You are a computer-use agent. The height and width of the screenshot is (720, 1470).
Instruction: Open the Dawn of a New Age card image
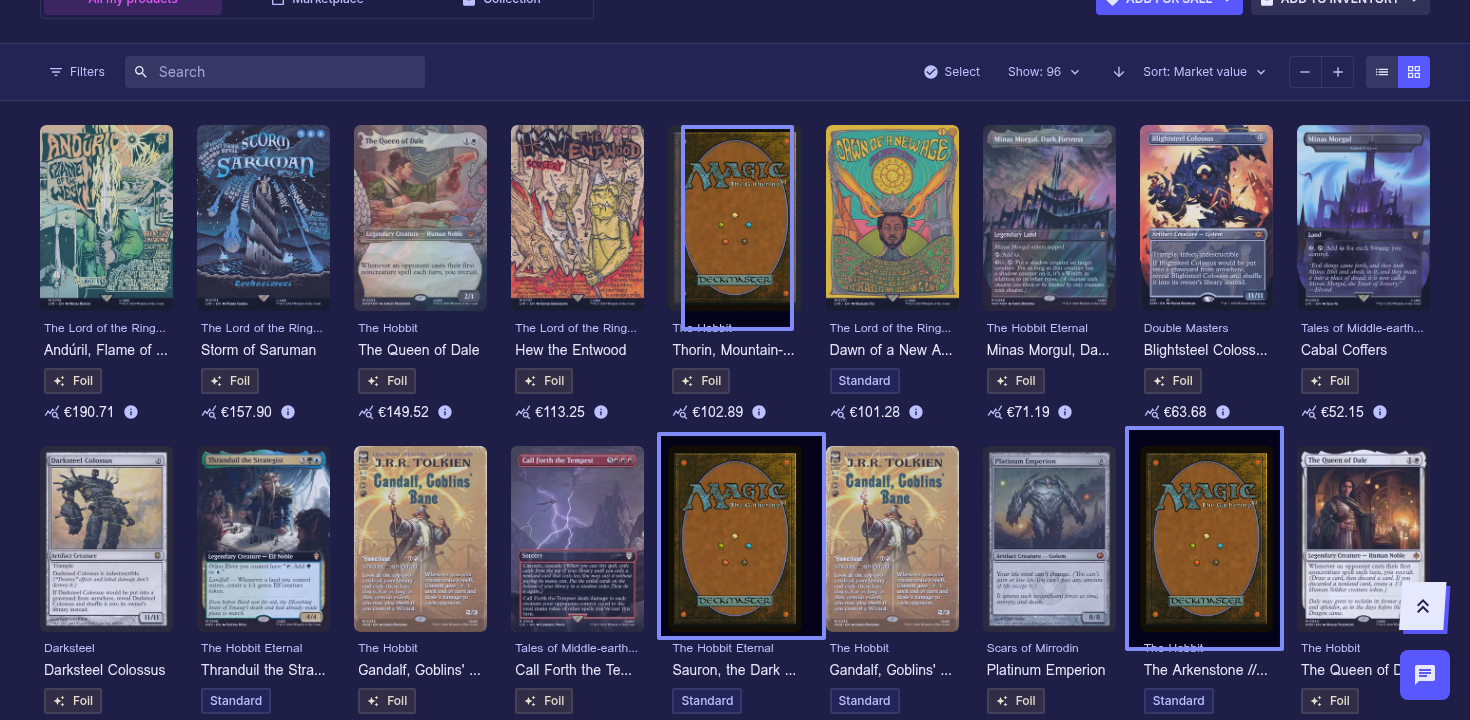tap(892, 218)
